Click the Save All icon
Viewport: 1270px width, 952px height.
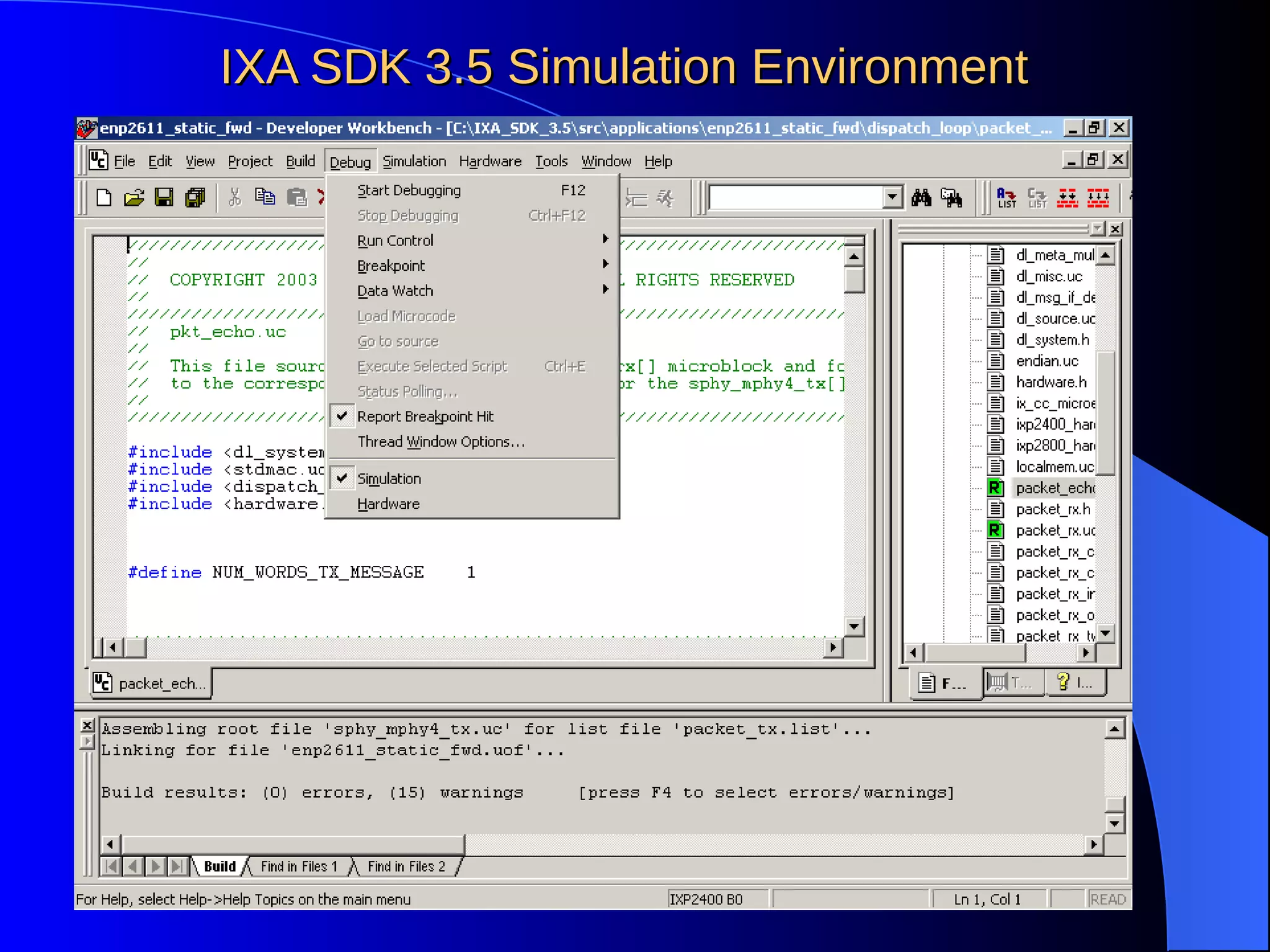(195, 198)
